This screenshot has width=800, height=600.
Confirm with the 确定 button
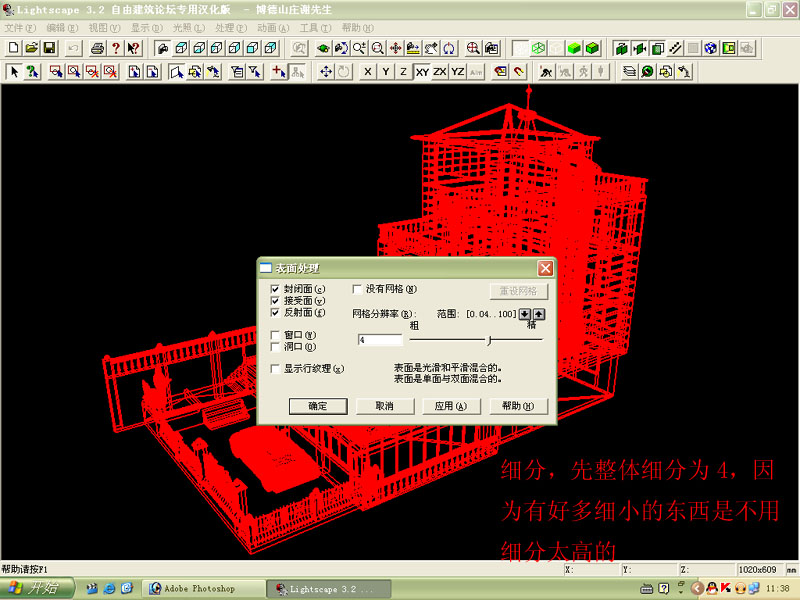pos(318,406)
